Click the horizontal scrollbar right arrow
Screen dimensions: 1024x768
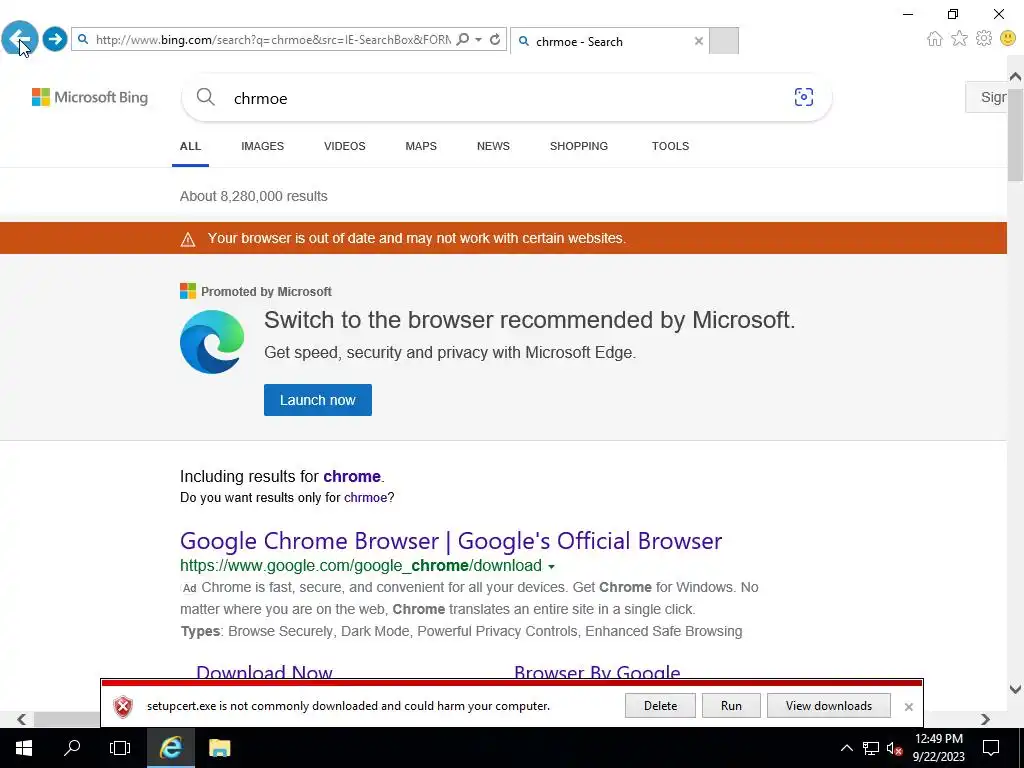pos(985,719)
